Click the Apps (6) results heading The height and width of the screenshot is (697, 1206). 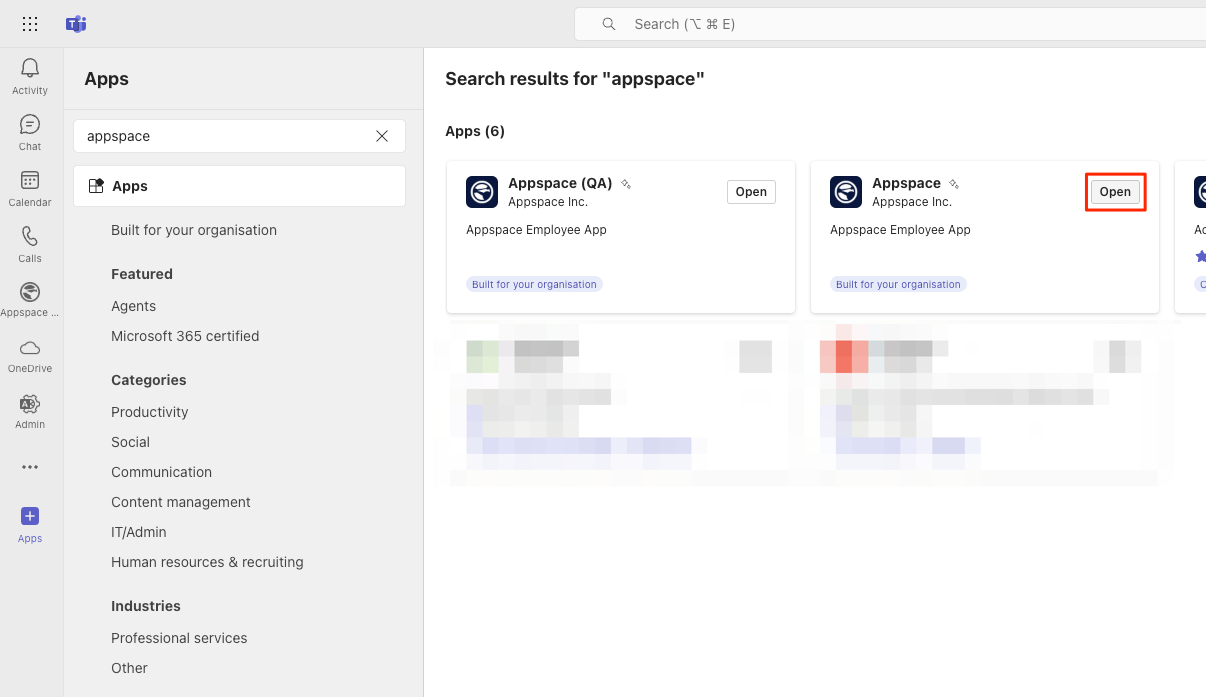coord(475,131)
